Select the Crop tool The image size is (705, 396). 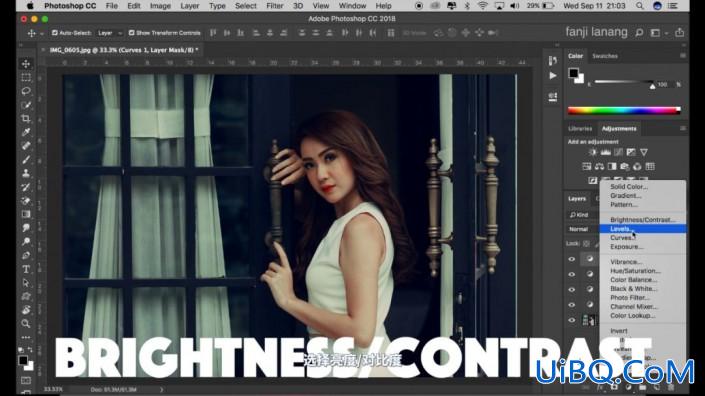pyautogui.click(x=26, y=118)
